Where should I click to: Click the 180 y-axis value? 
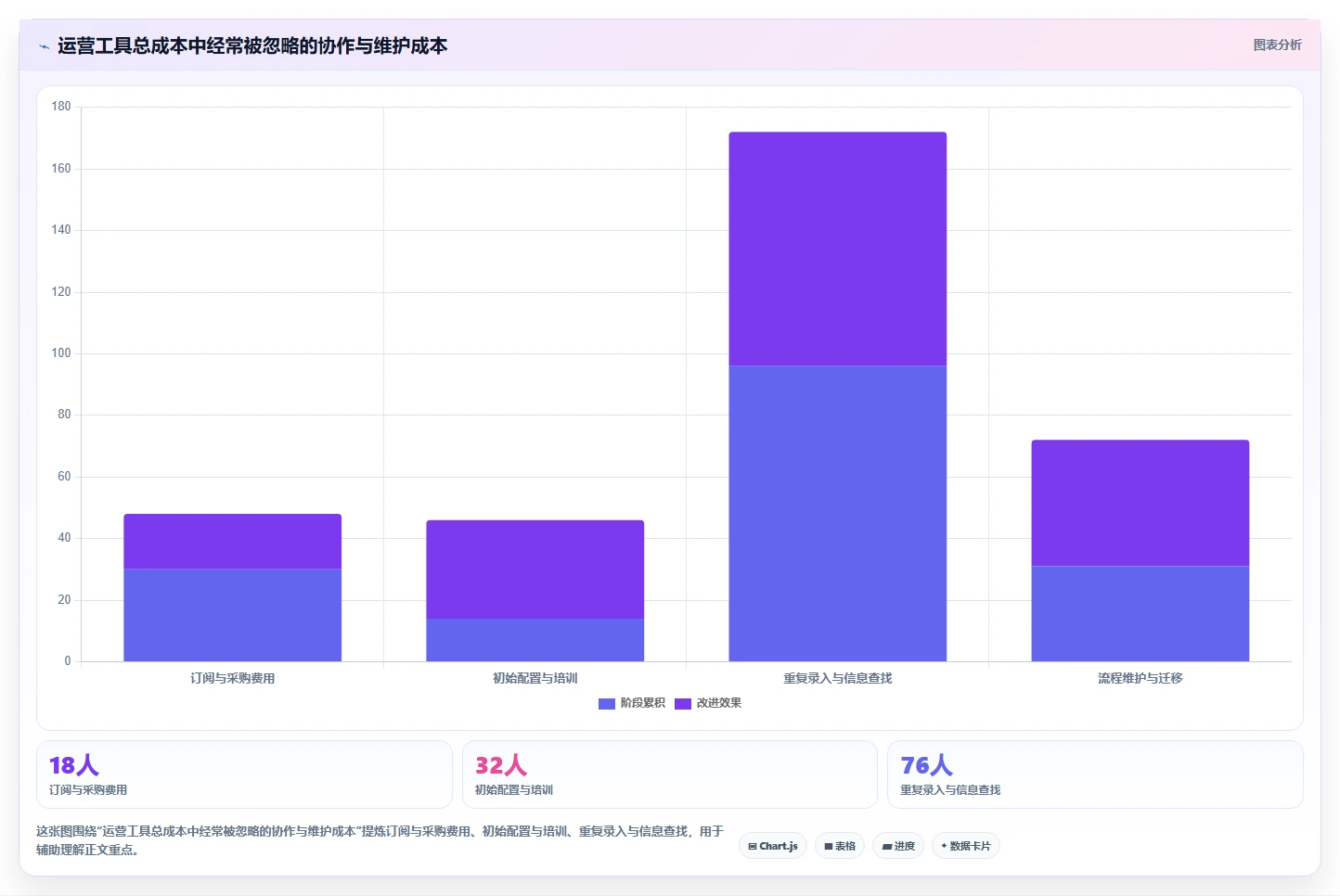coord(61,107)
